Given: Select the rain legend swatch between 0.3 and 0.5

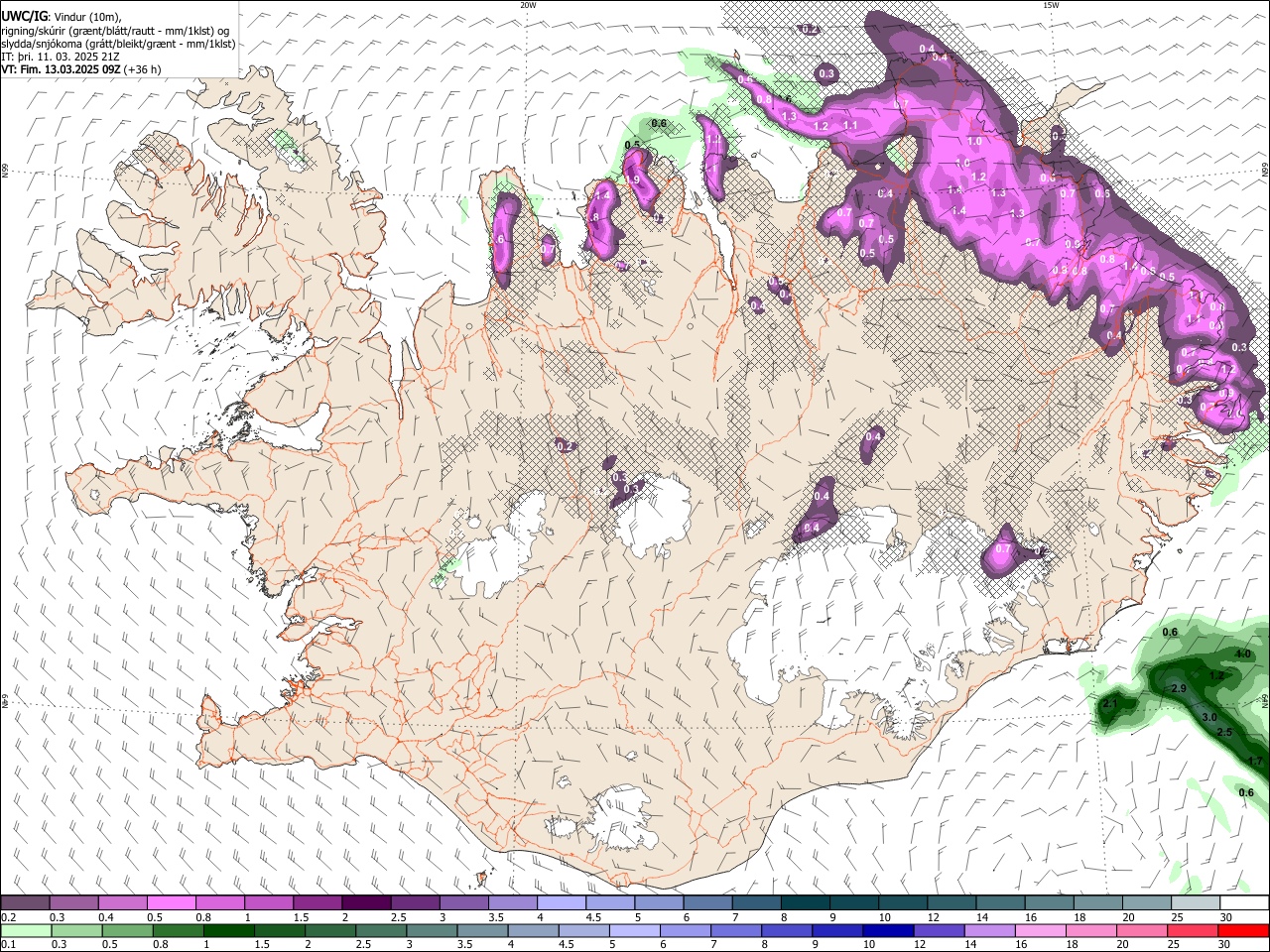Looking at the screenshot, I should [x=75, y=930].
